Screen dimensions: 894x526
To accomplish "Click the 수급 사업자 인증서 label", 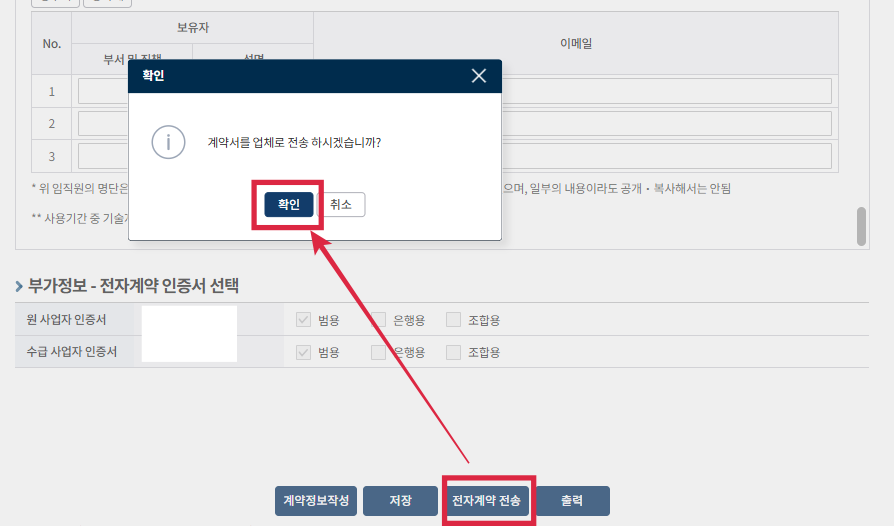I will tap(72, 352).
